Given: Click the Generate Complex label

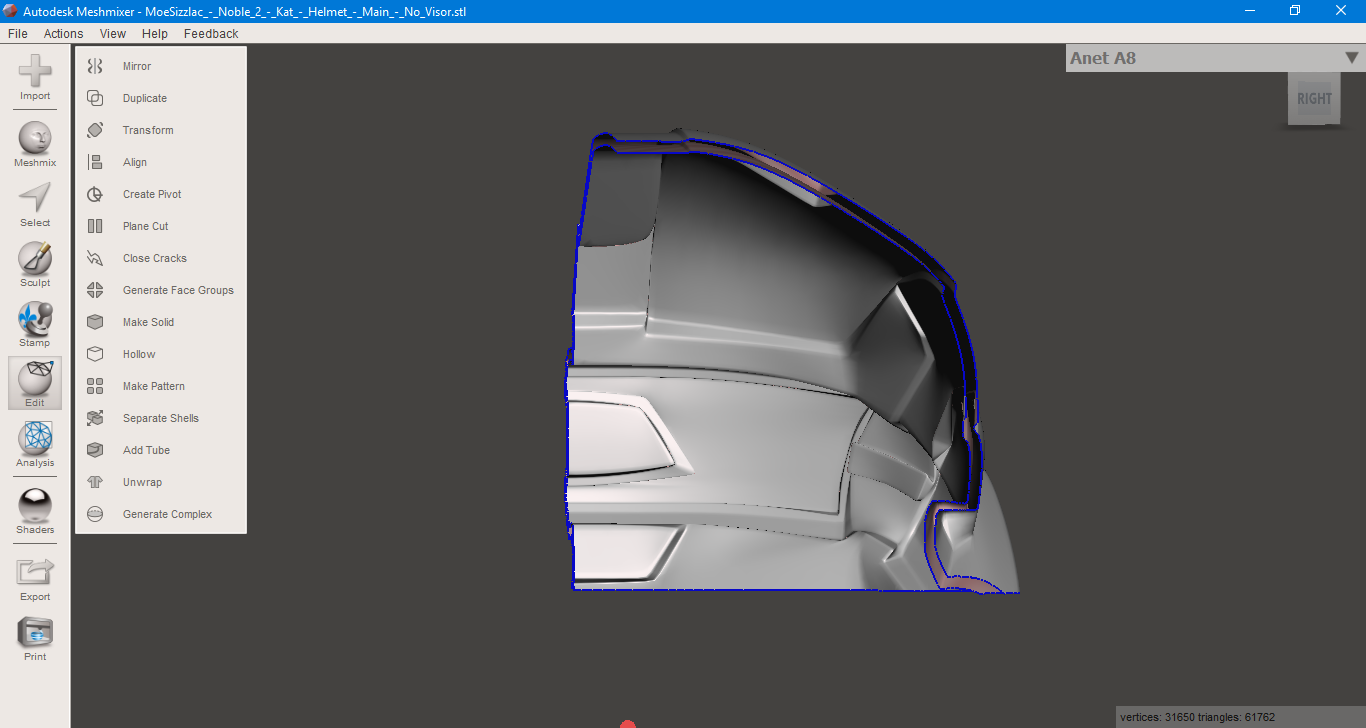Looking at the screenshot, I should point(168,514).
